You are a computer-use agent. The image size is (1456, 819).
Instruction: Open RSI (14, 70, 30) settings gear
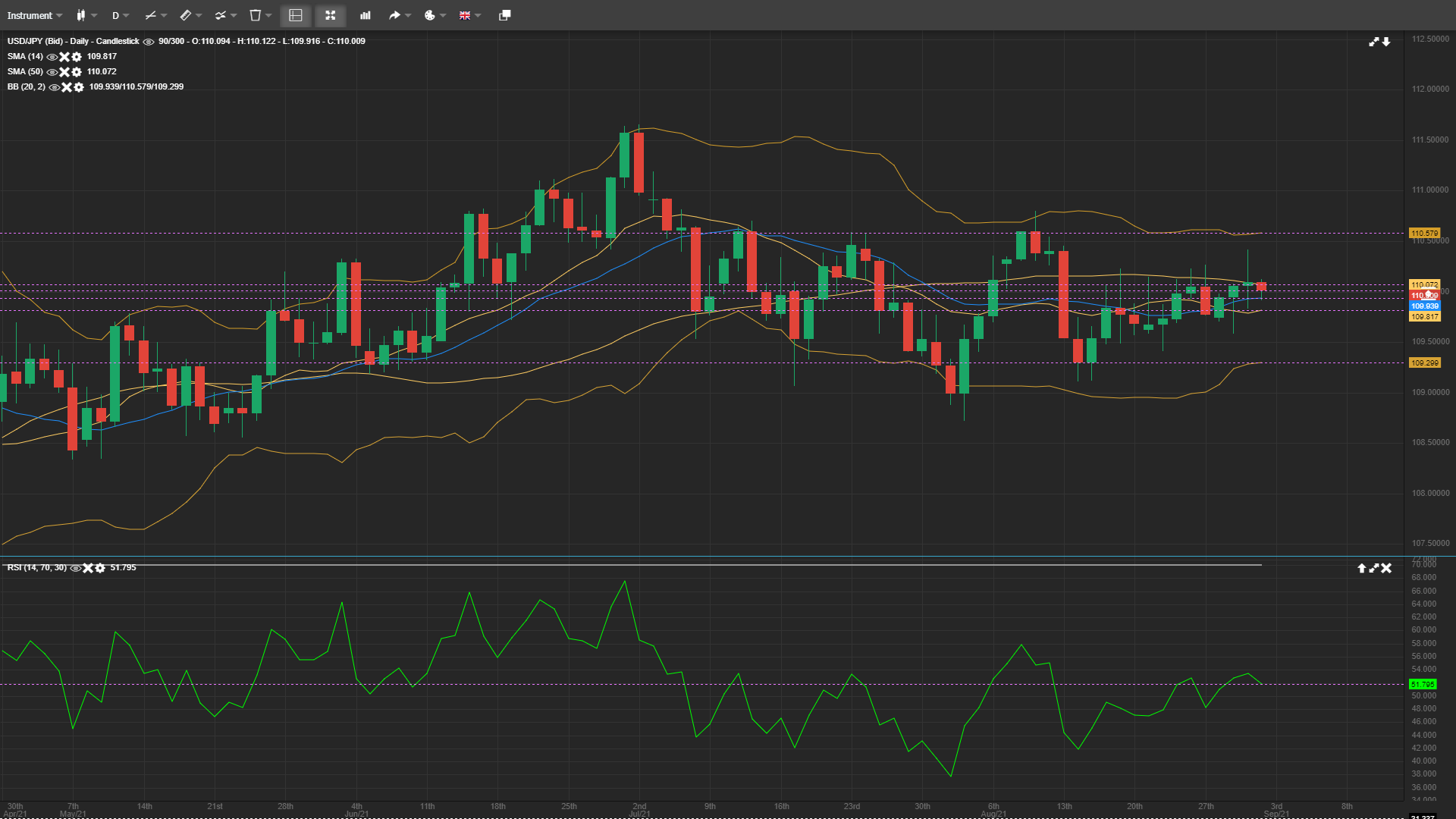tap(100, 568)
